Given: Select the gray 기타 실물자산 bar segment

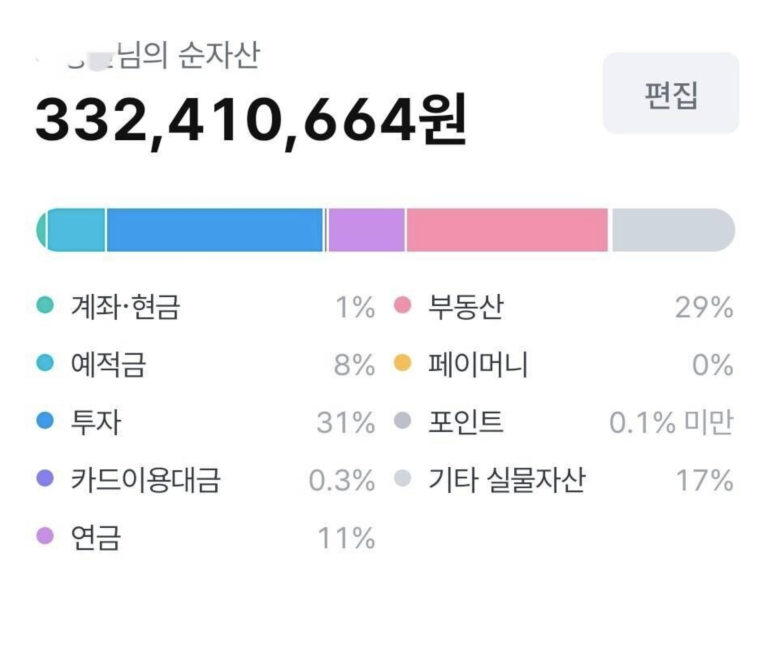Looking at the screenshot, I should pos(672,230).
